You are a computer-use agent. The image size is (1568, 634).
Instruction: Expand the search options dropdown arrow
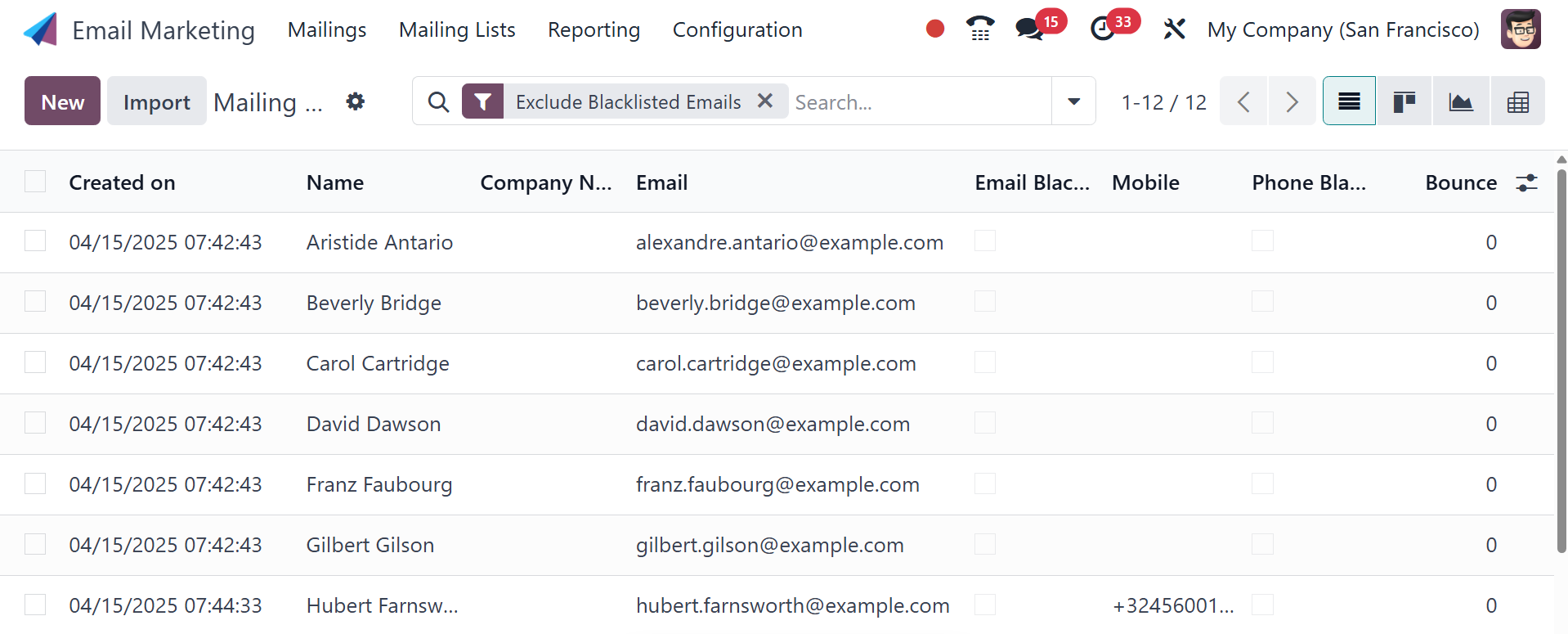point(1073,101)
